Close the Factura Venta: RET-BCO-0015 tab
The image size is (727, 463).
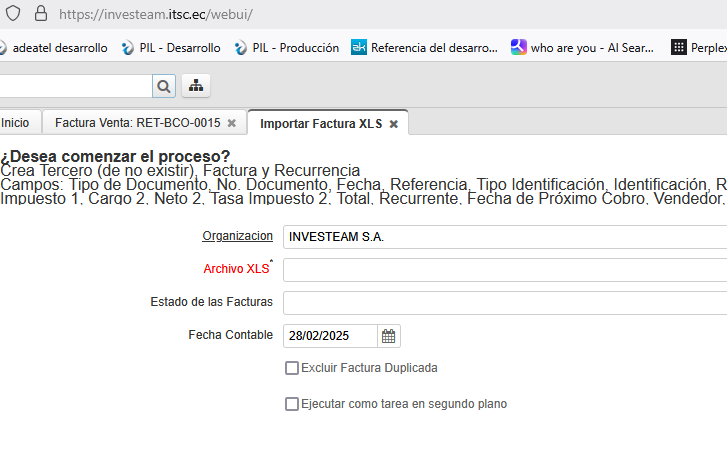pyautogui.click(x=232, y=123)
